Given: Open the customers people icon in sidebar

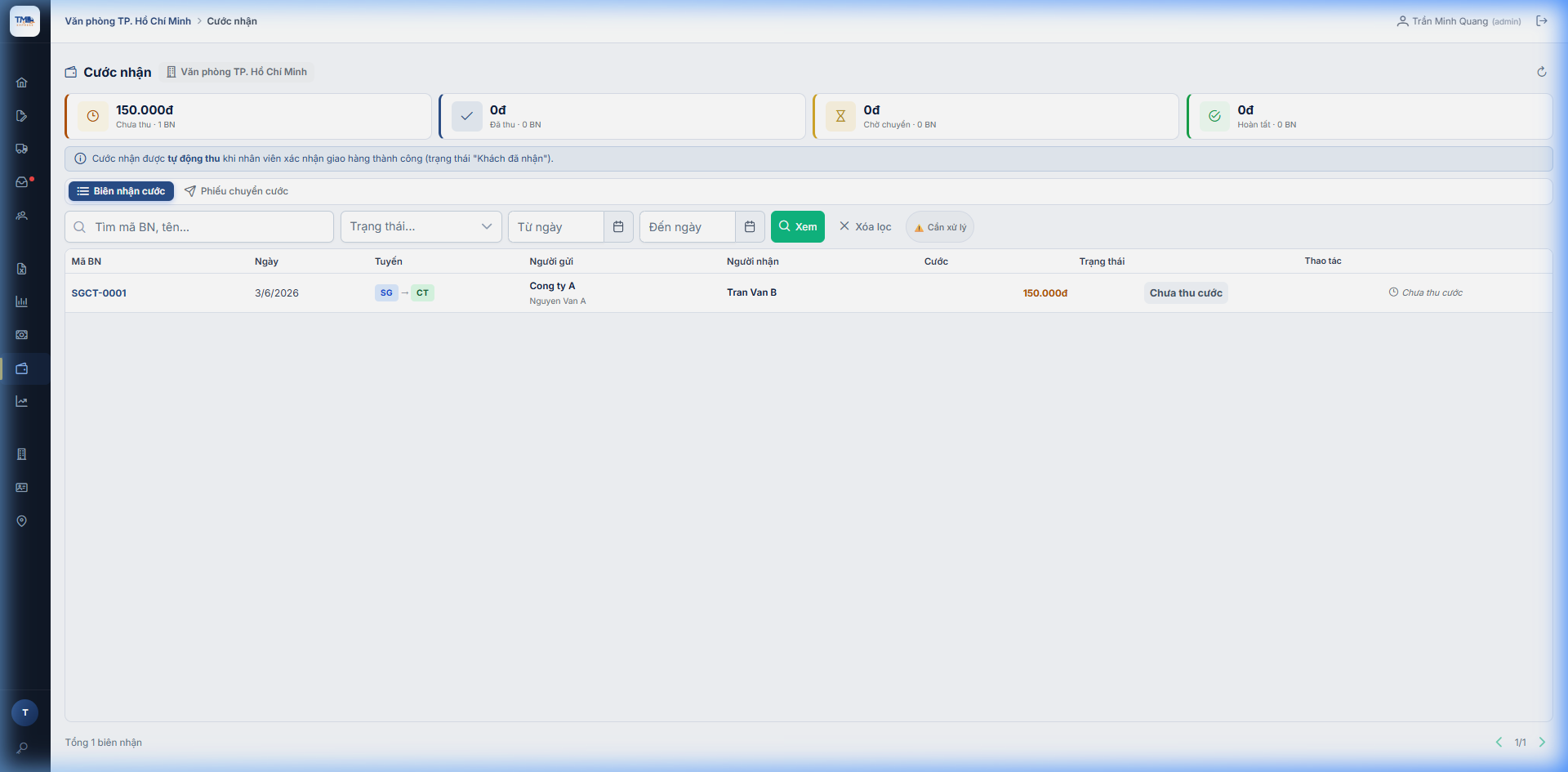Looking at the screenshot, I should (x=22, y=216).
